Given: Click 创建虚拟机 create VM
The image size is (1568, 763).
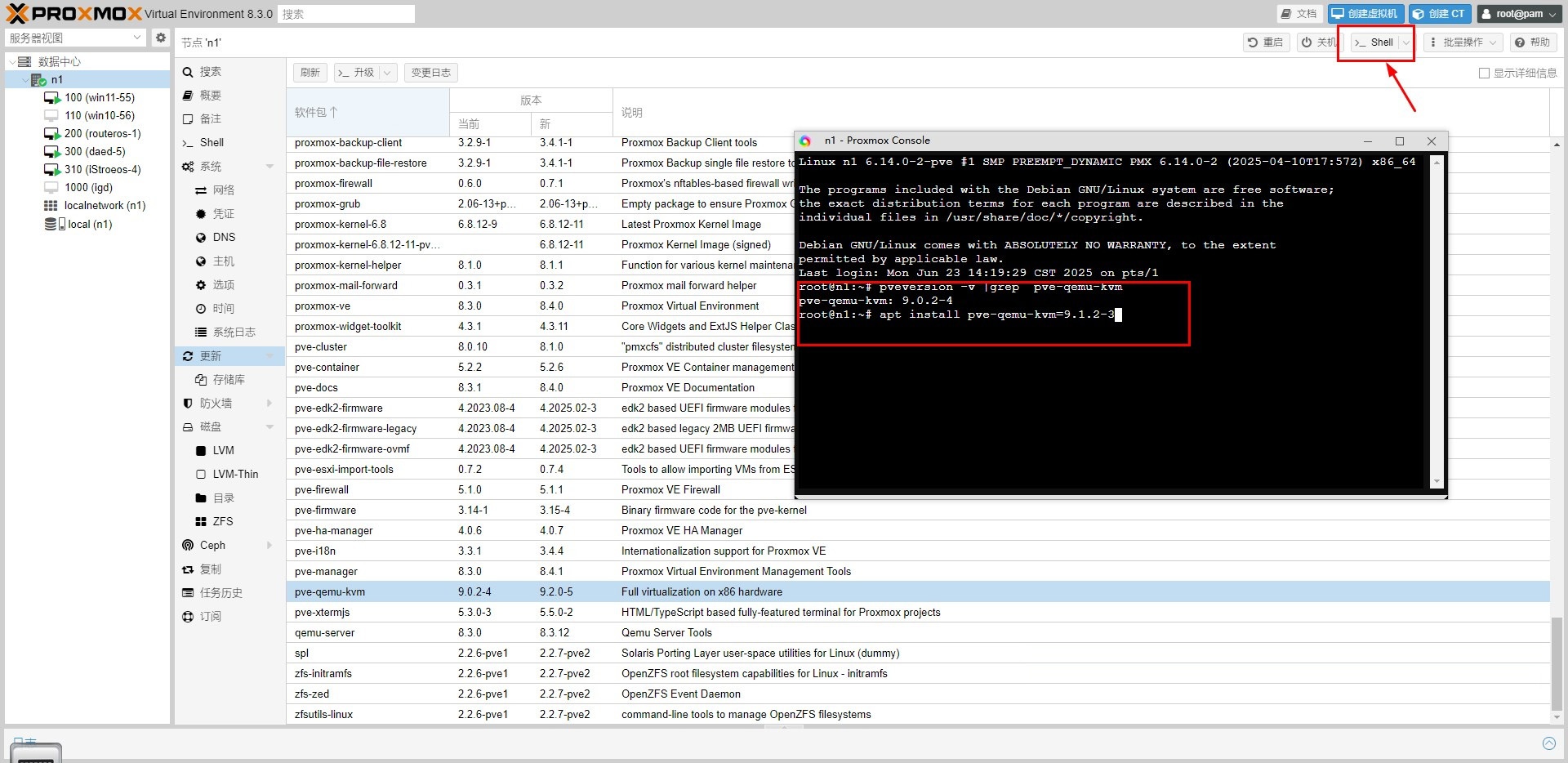Looking at the screenshot, I should click(1366, 13).
